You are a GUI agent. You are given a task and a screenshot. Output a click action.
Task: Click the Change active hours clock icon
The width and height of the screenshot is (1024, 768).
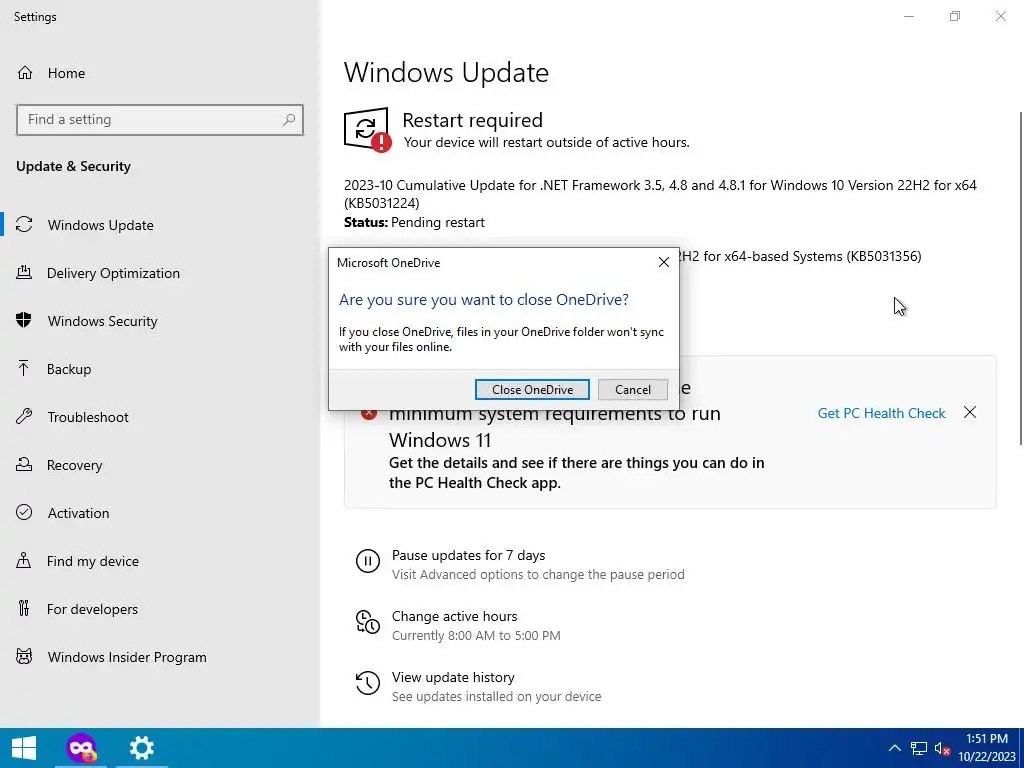[x=368, y=622]
